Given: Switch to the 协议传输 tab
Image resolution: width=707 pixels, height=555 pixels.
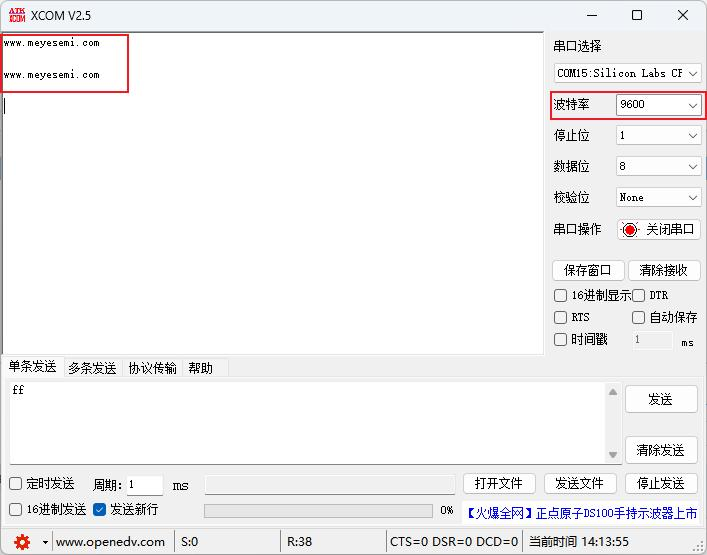Looking at the screenshot, I should (152, 368).
